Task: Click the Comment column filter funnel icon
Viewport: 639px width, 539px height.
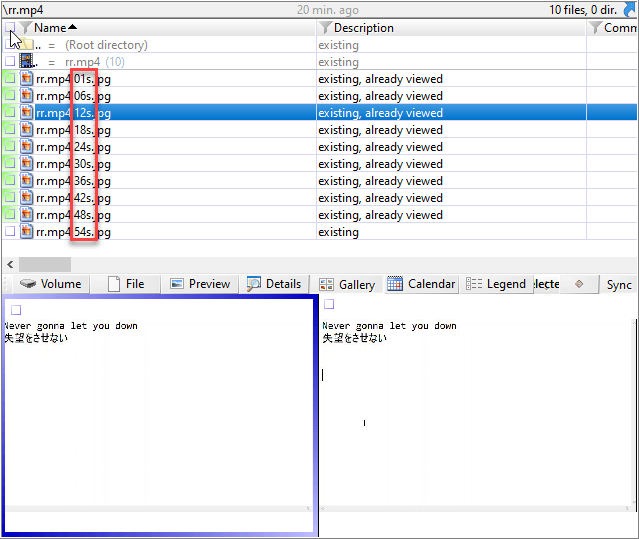Action: click(595, 28)
